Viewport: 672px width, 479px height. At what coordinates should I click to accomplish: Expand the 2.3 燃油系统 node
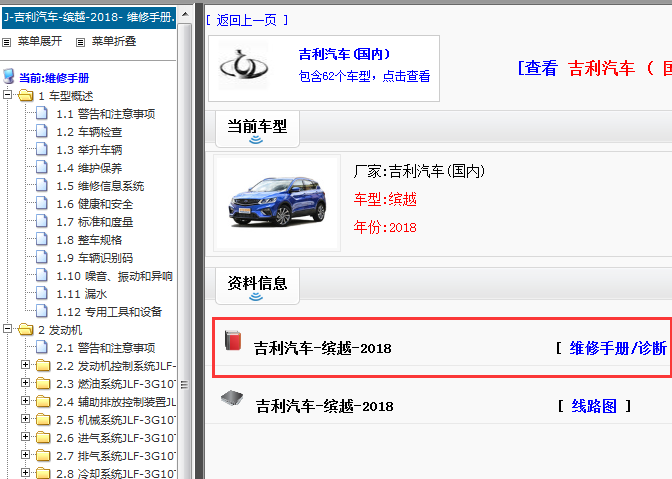pyautogui.click(x=26, y=383)
